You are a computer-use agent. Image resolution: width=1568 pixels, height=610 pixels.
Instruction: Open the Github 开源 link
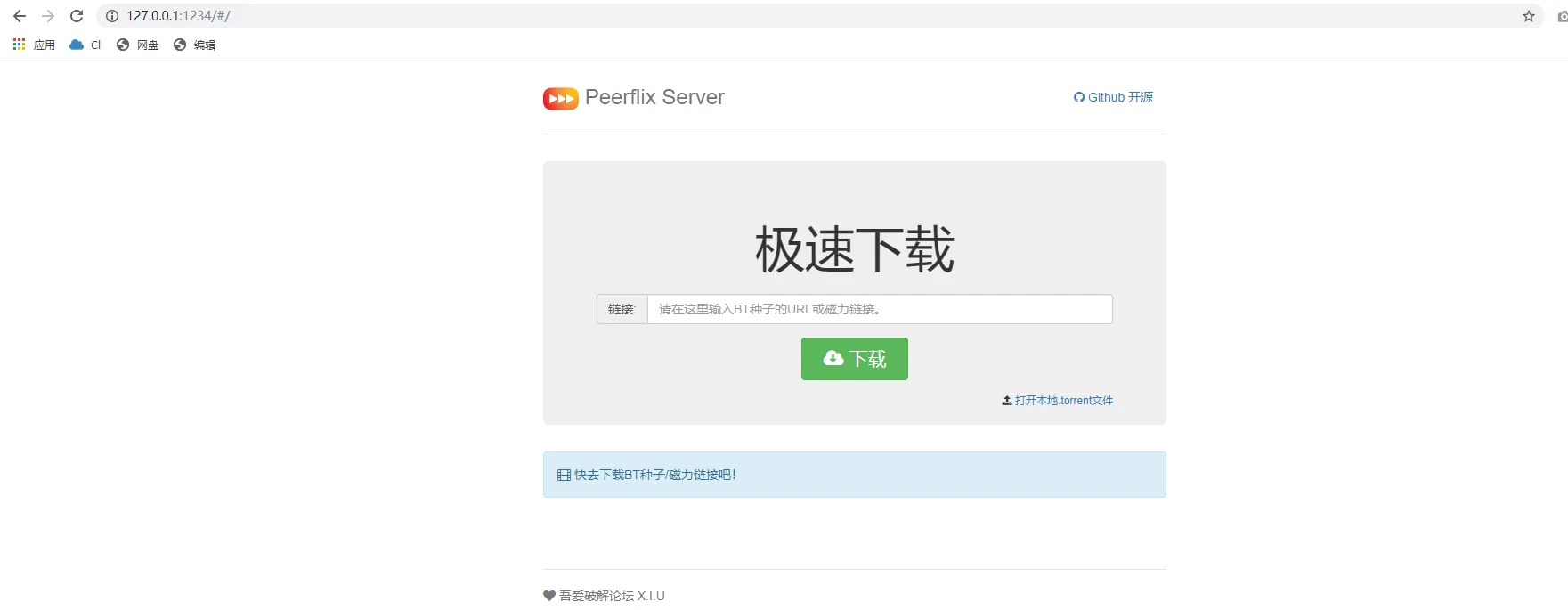[x=1113, y=97]
